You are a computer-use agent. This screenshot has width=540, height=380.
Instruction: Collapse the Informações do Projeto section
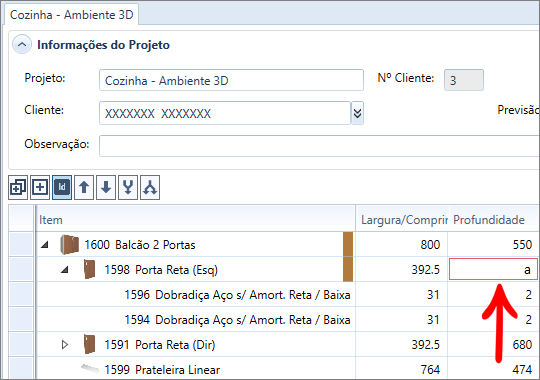tap(22, 45)
